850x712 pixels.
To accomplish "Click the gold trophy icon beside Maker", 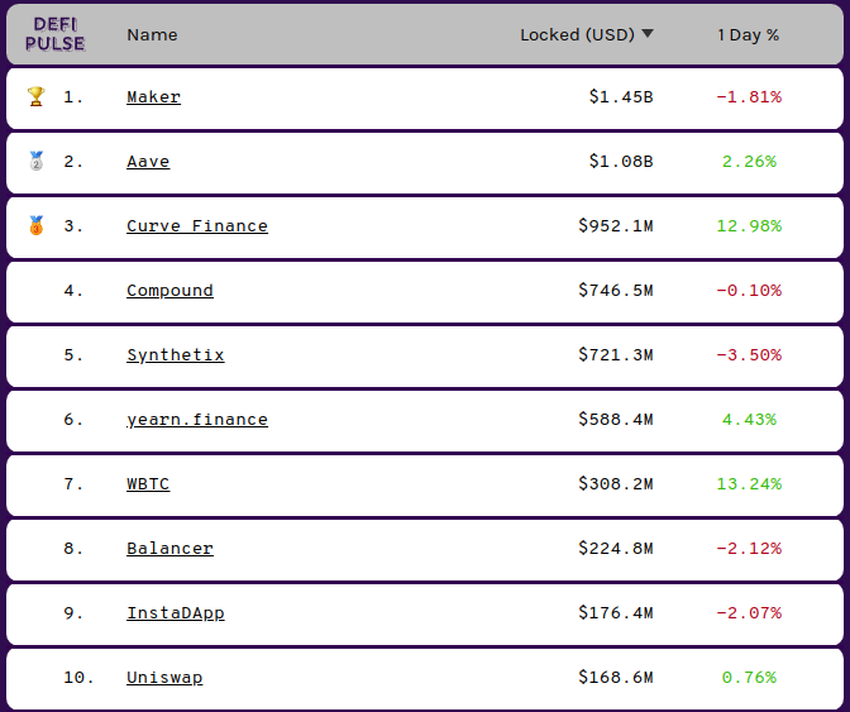I will [x=36, y=97].
